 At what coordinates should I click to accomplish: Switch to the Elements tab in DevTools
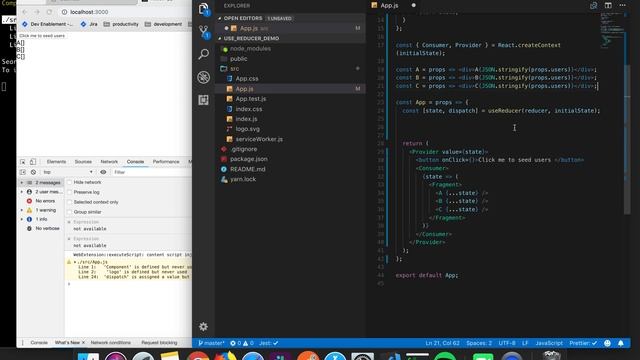pos(56,162)
